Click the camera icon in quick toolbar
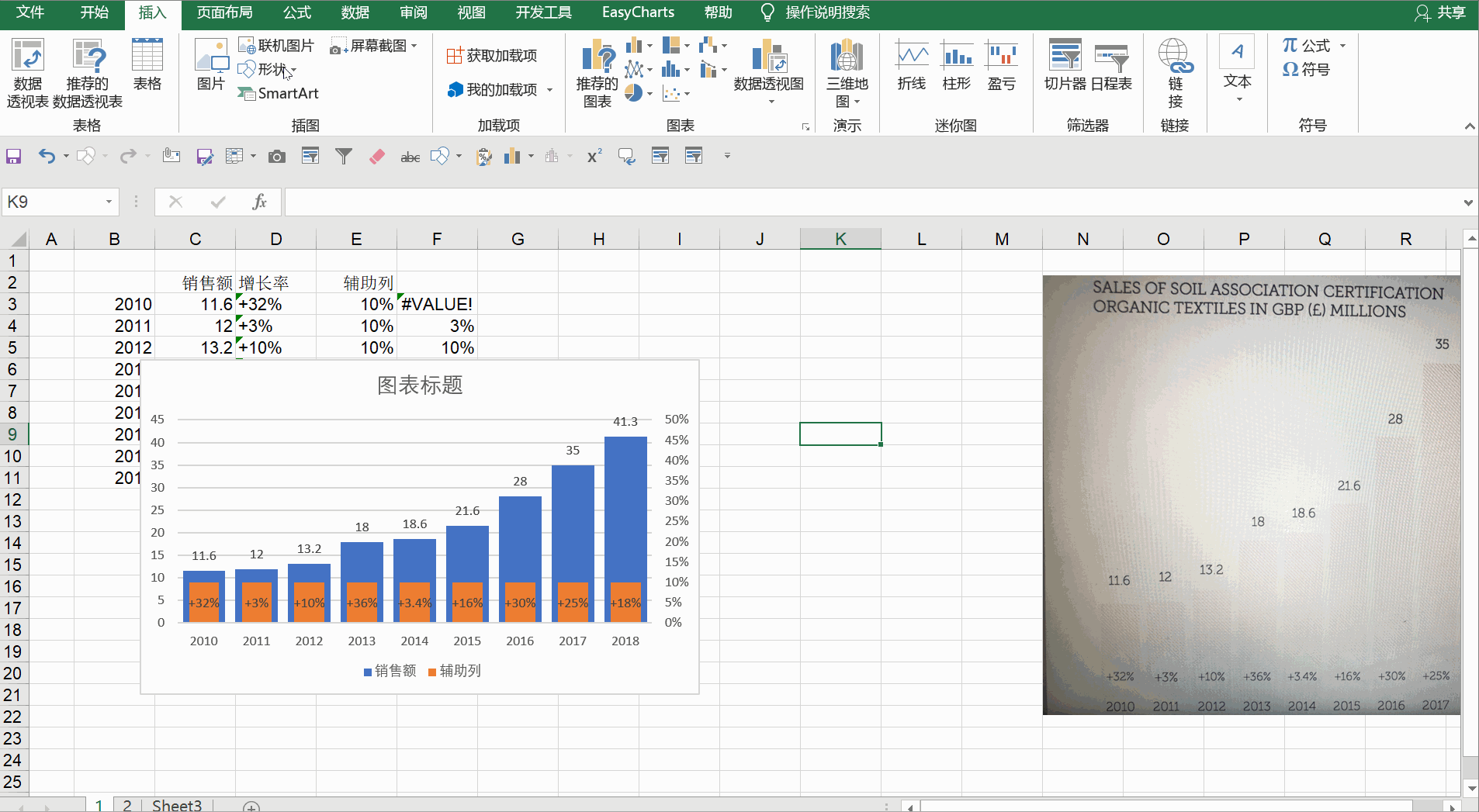Viewport: 1479px width, 812px height. (276, 157)
